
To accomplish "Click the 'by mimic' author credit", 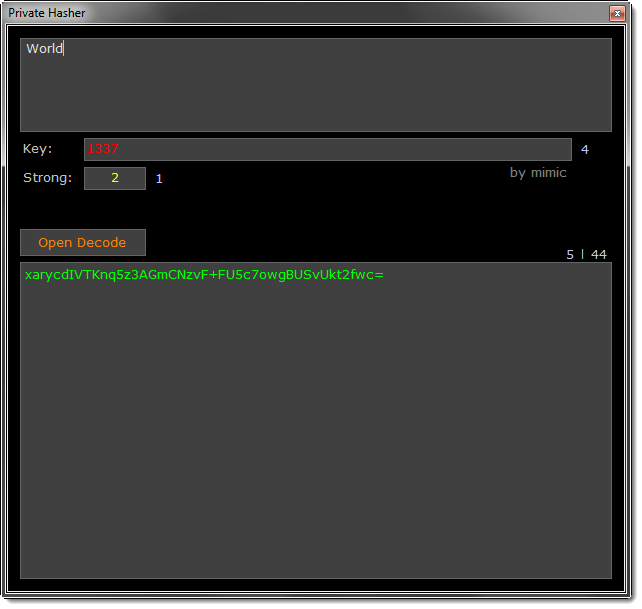I will [538, 172].
